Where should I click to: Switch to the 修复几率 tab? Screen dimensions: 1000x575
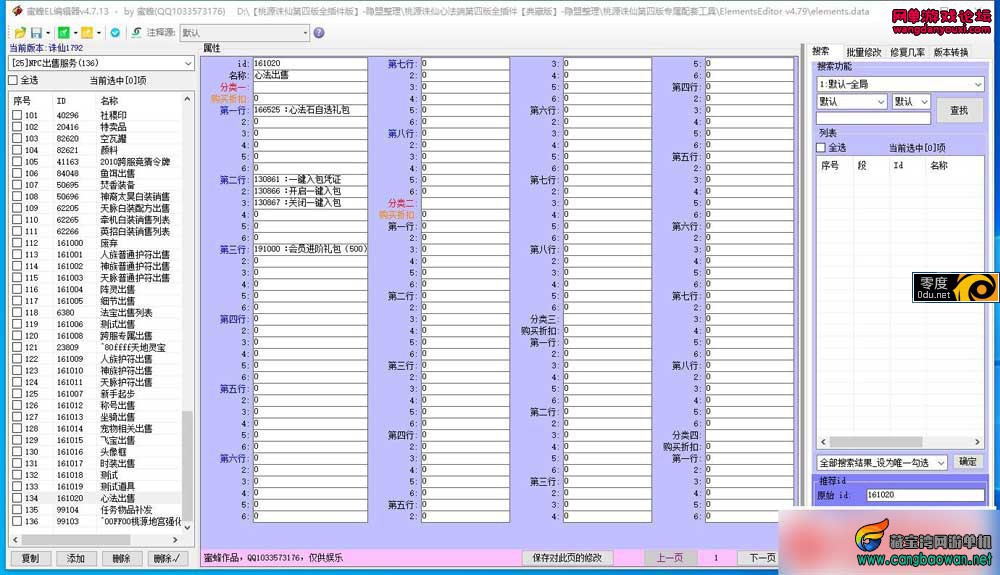[907, 52]
